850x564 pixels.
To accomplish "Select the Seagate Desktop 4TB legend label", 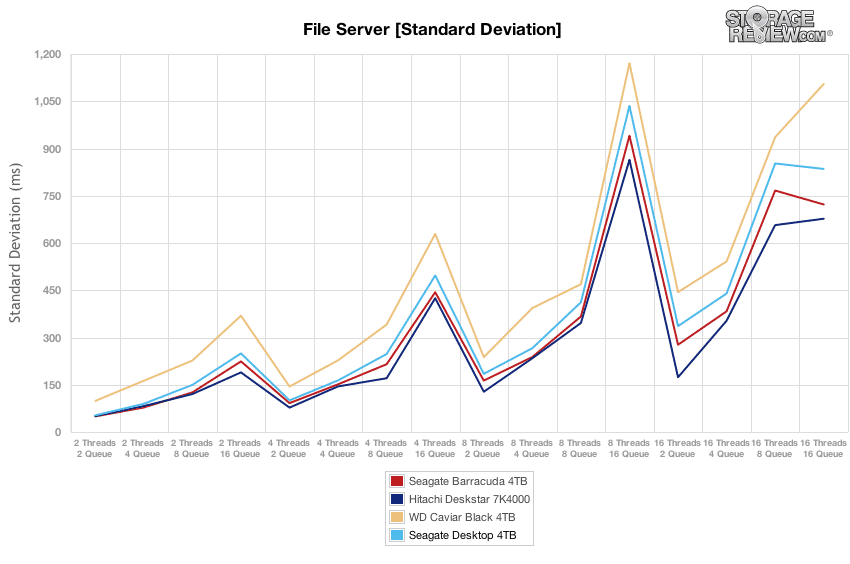I will pyautogui.click(x=462, y=535).
